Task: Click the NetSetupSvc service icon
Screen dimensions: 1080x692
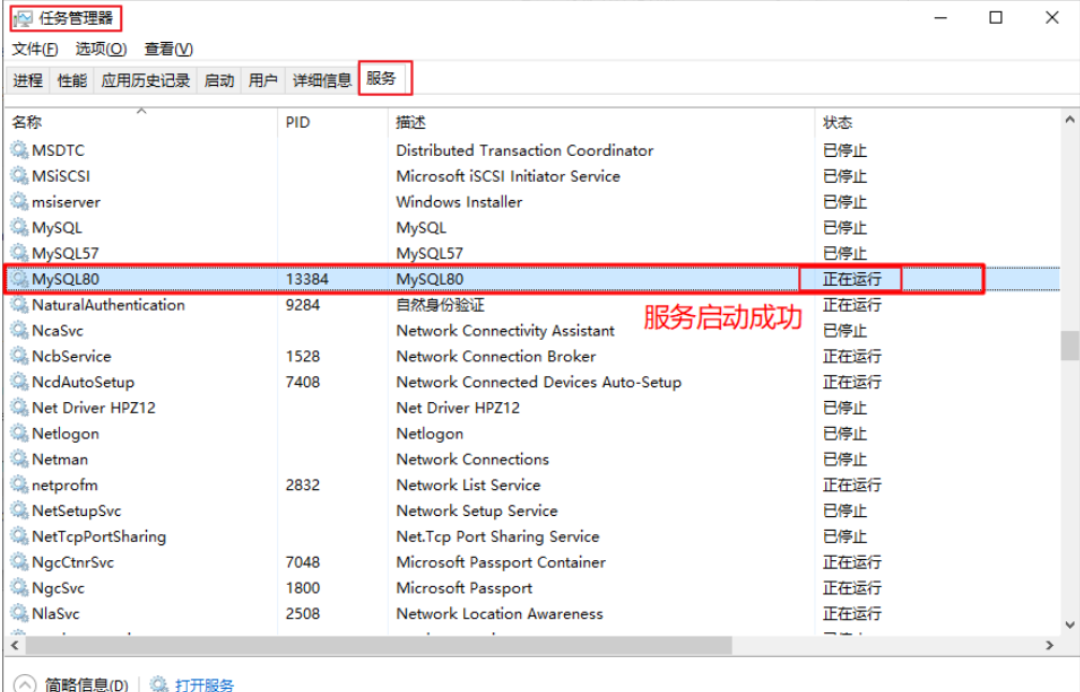Action: pos(19,510)
